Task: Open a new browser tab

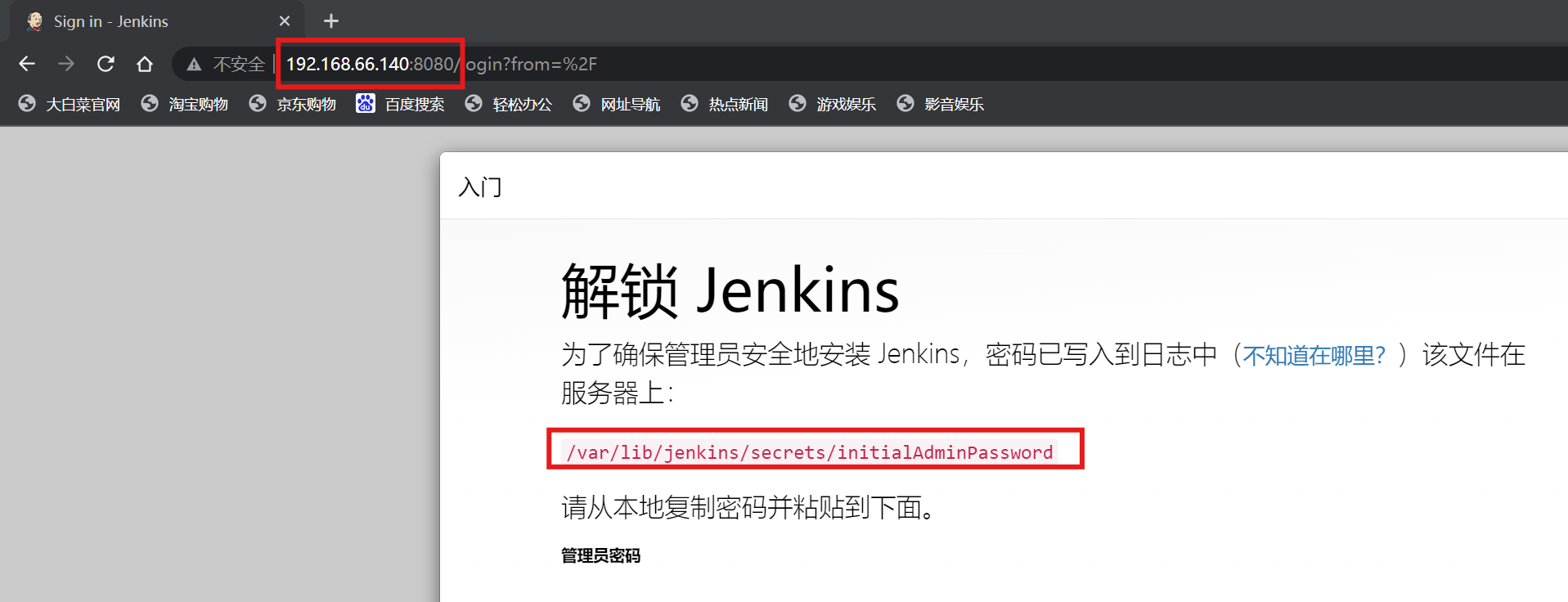Action: pos(331,21)
